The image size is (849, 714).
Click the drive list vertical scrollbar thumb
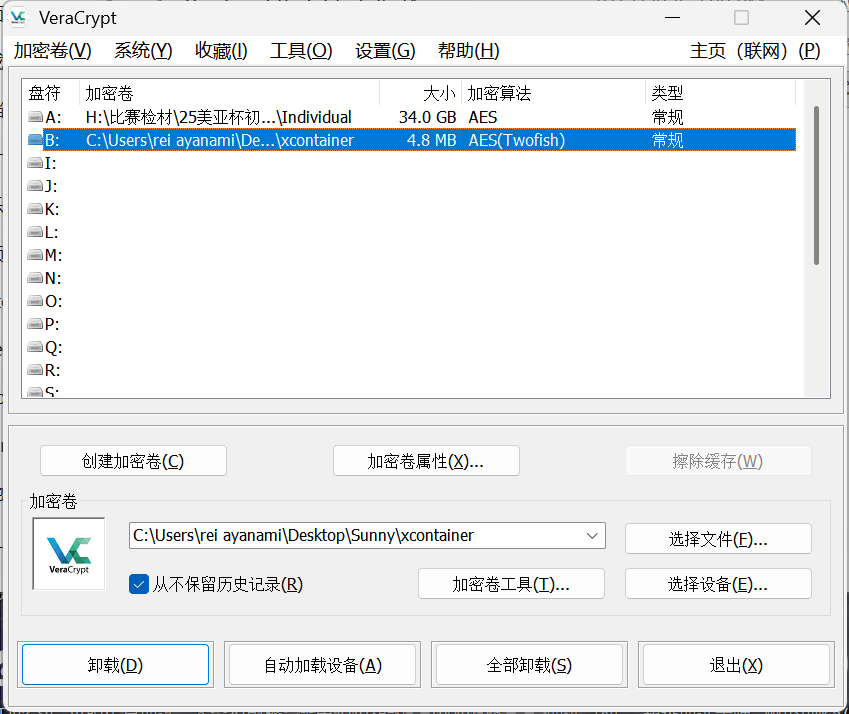click(x=816, y=185)
